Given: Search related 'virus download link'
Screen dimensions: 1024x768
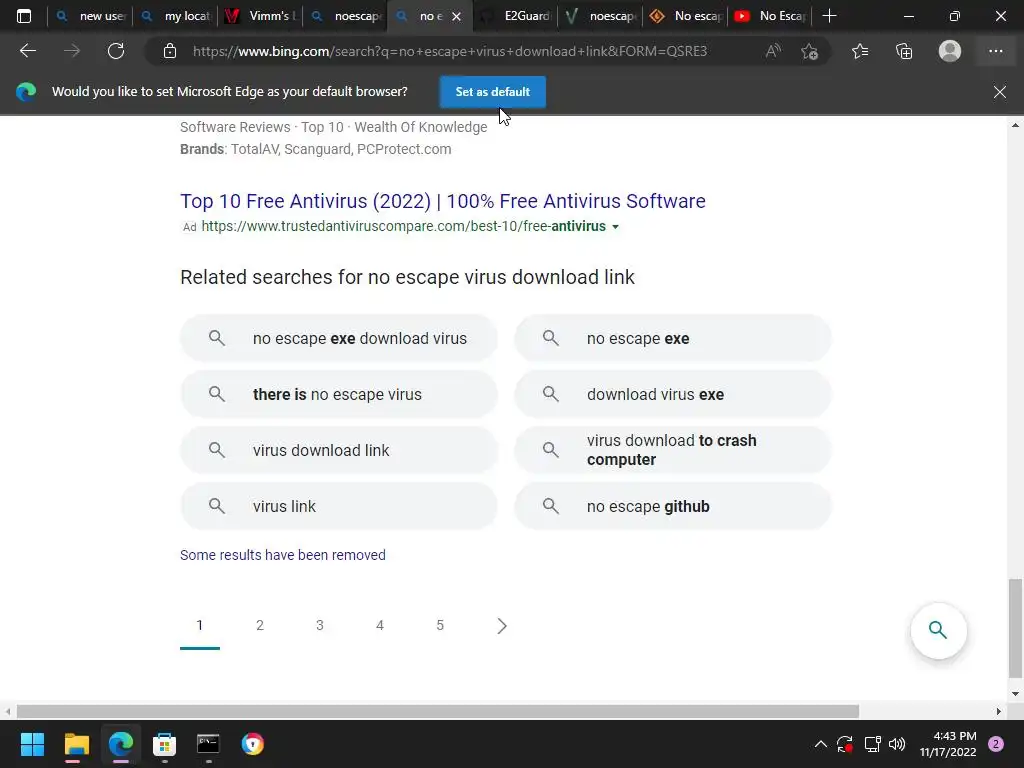Looking at the screenshot, I should pyautogui.click(x=339, y=450).
